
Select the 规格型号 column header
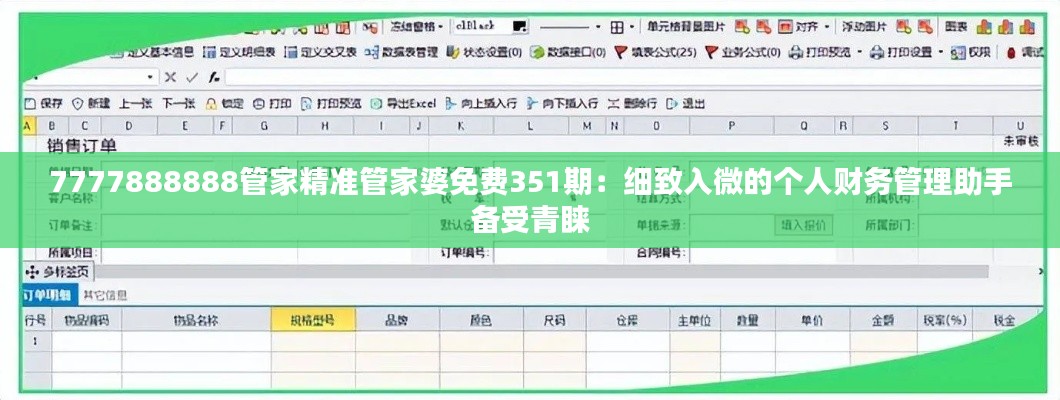(x=312, y=320)
